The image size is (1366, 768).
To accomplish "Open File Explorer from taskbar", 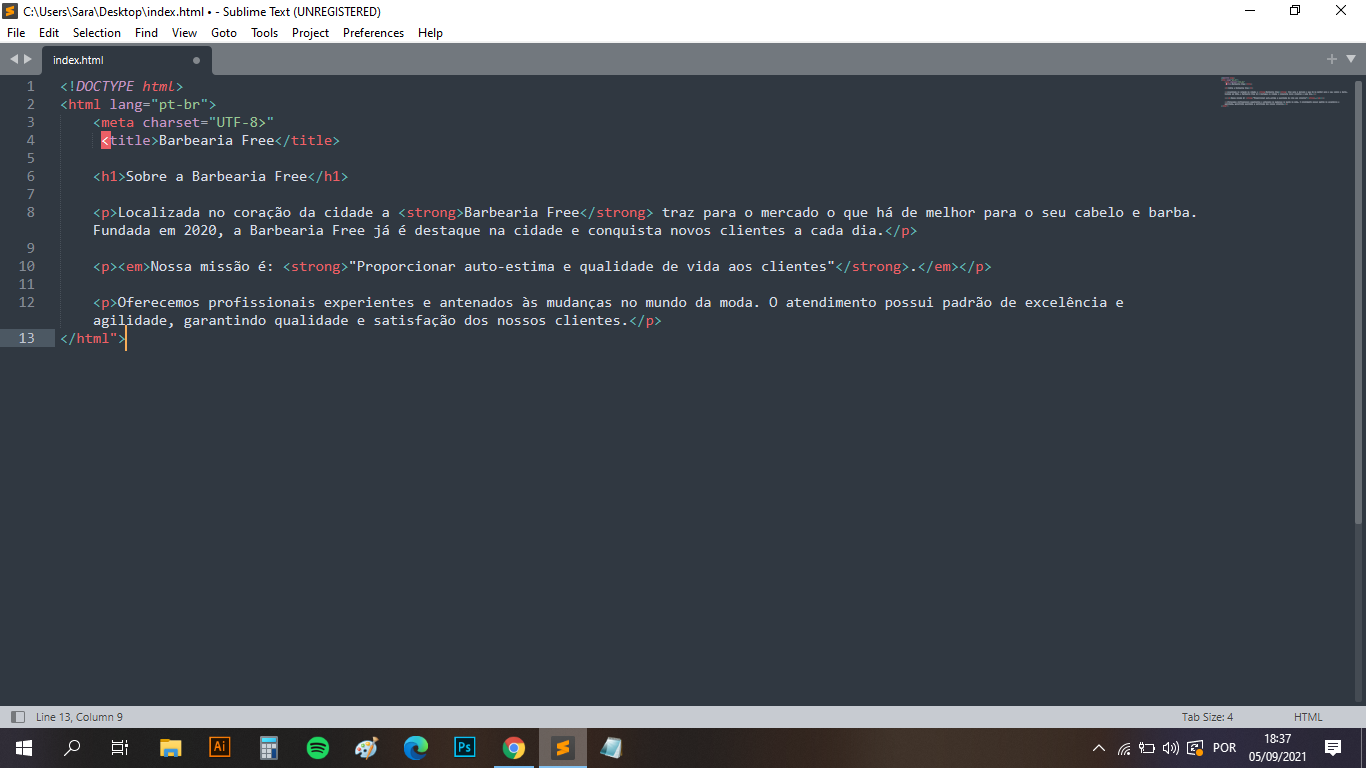I will pos(171,748).
